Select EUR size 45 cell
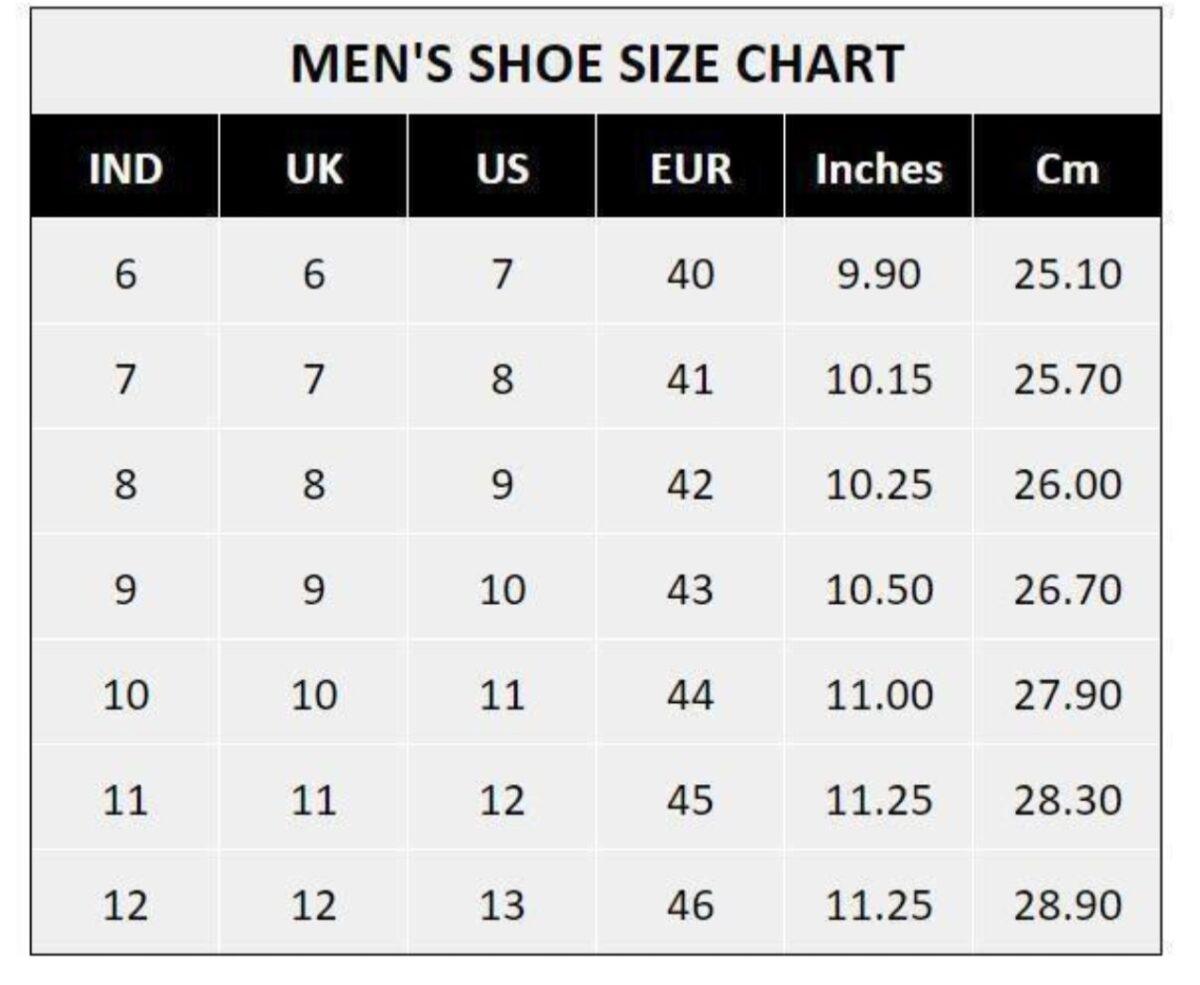The width and height of the screenshot is (1200, 985). (x=691, y=800)
